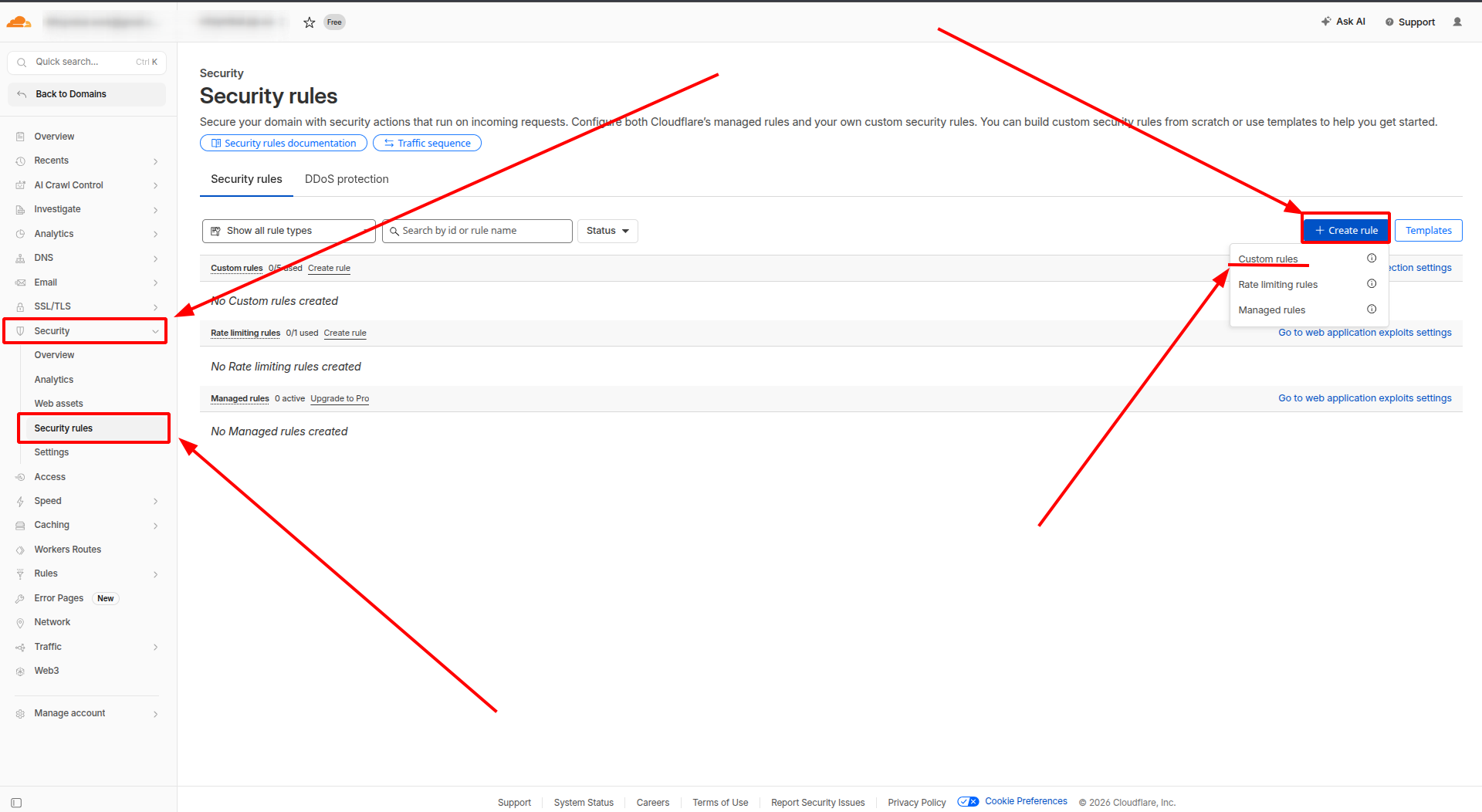Click the Speed lightning icon
Viewport: 1482px width, 812px height.
(x=21, y=501)
